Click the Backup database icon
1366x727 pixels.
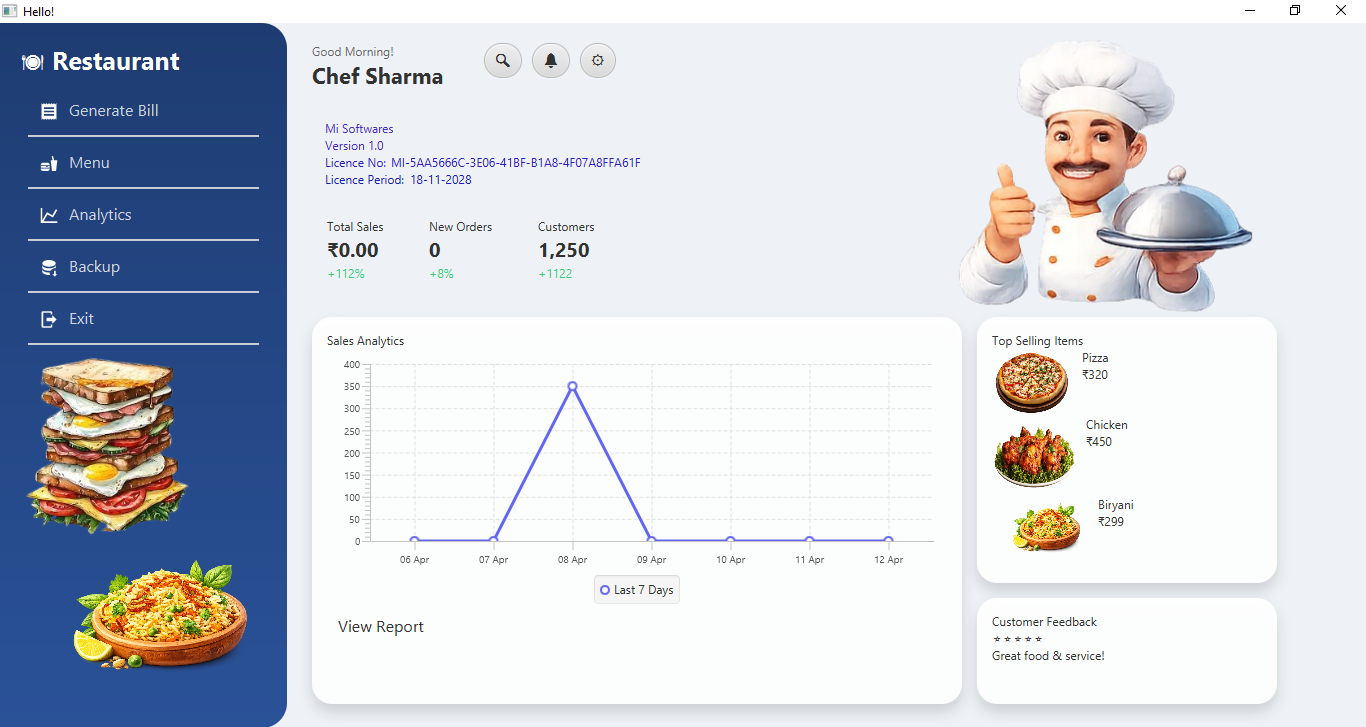coord(48,266)
